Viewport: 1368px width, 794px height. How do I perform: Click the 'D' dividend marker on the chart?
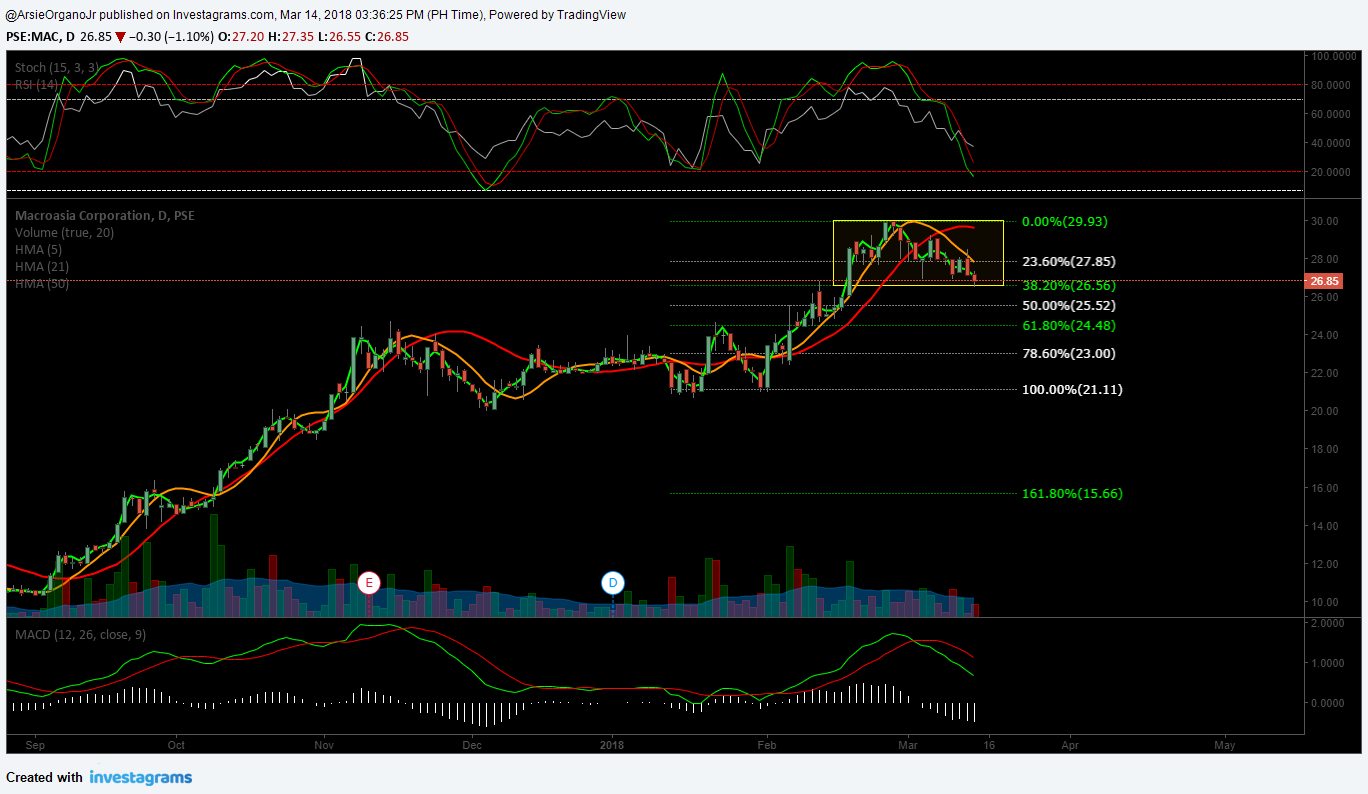click(x=613, y=581)
